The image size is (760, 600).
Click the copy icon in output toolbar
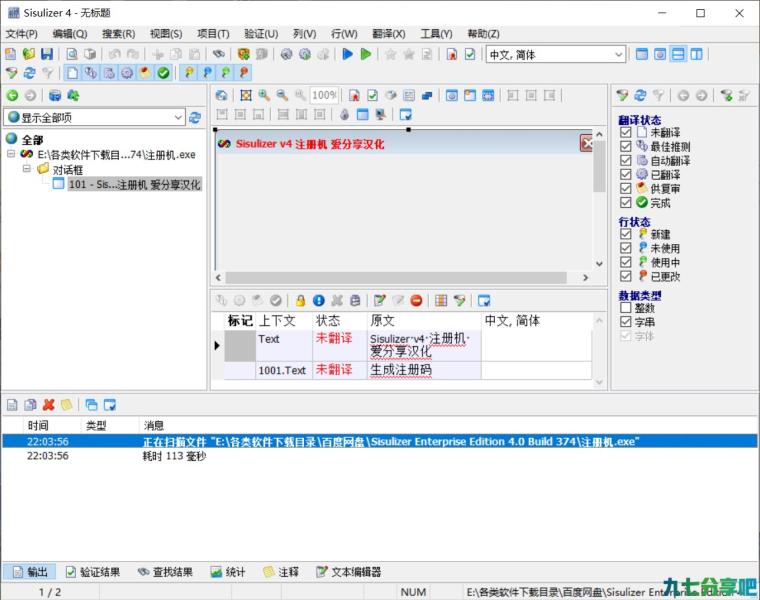pos(31,405)
